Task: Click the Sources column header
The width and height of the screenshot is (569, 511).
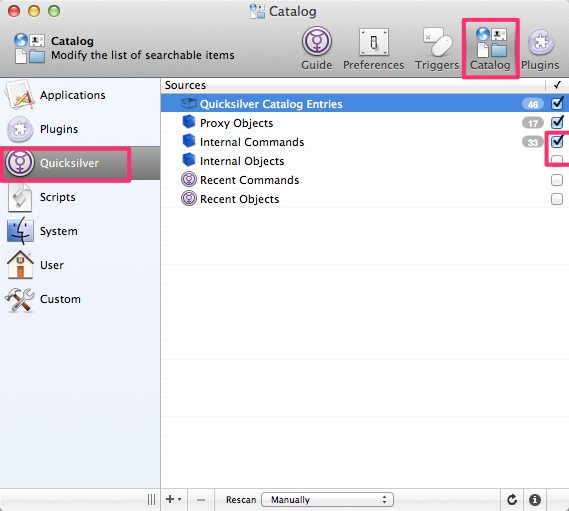Action: [353, 85]
